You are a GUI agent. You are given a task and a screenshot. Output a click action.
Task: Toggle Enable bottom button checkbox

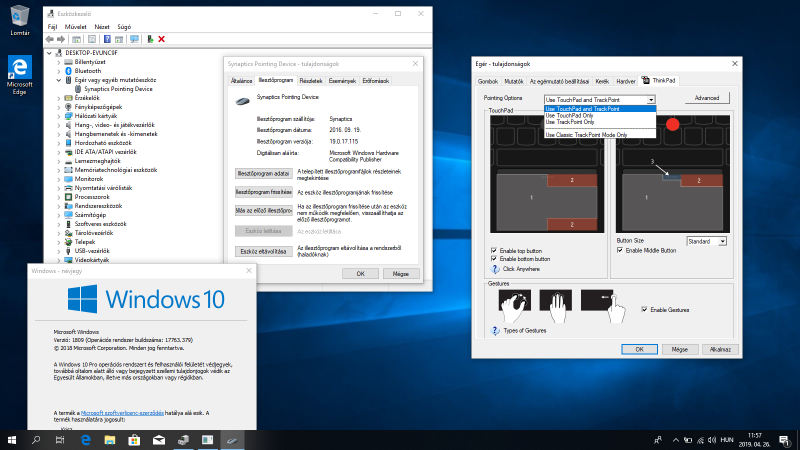(493, 259)
